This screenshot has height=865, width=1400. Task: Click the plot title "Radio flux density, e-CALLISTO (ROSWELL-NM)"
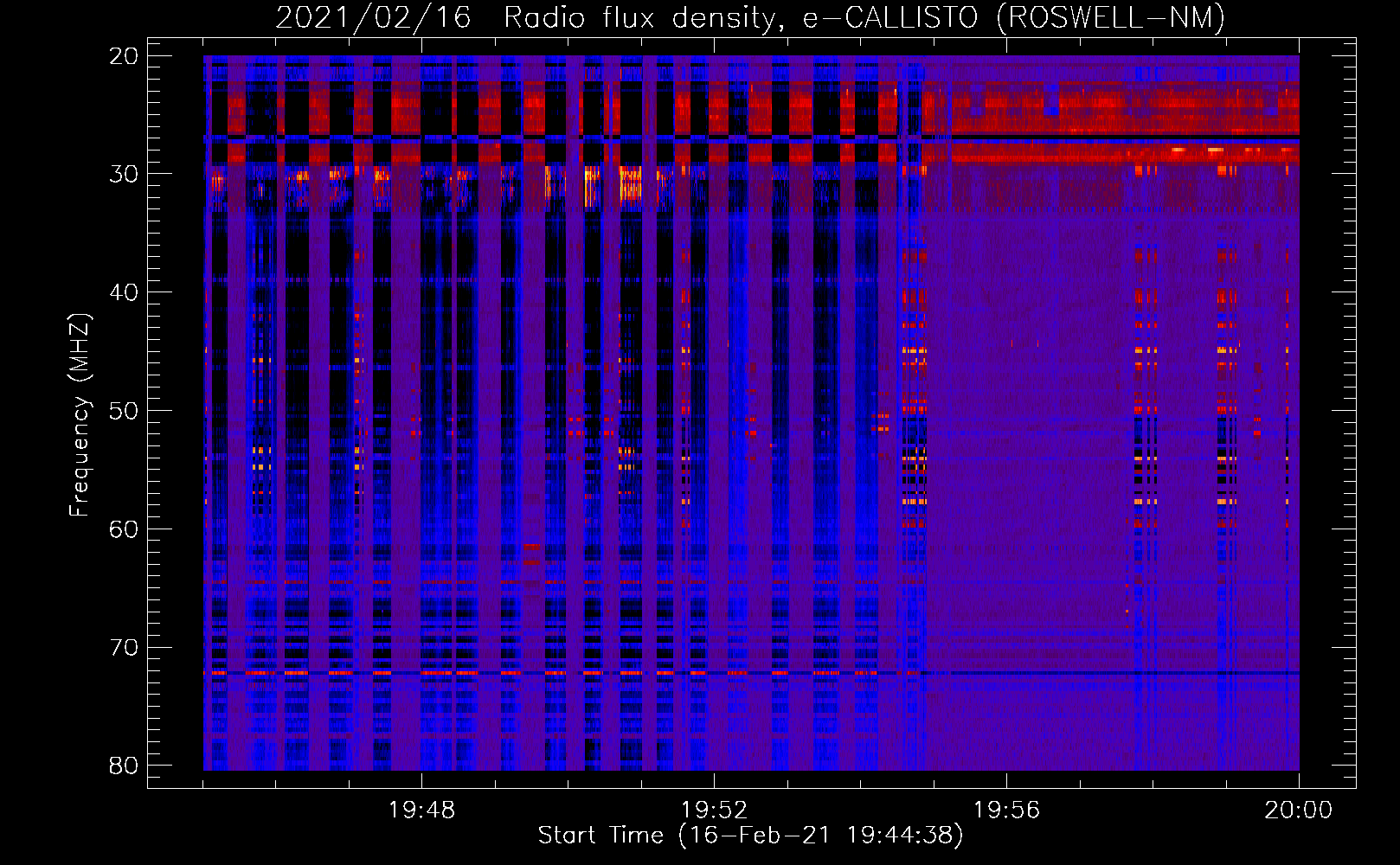[x=864, y=17]
